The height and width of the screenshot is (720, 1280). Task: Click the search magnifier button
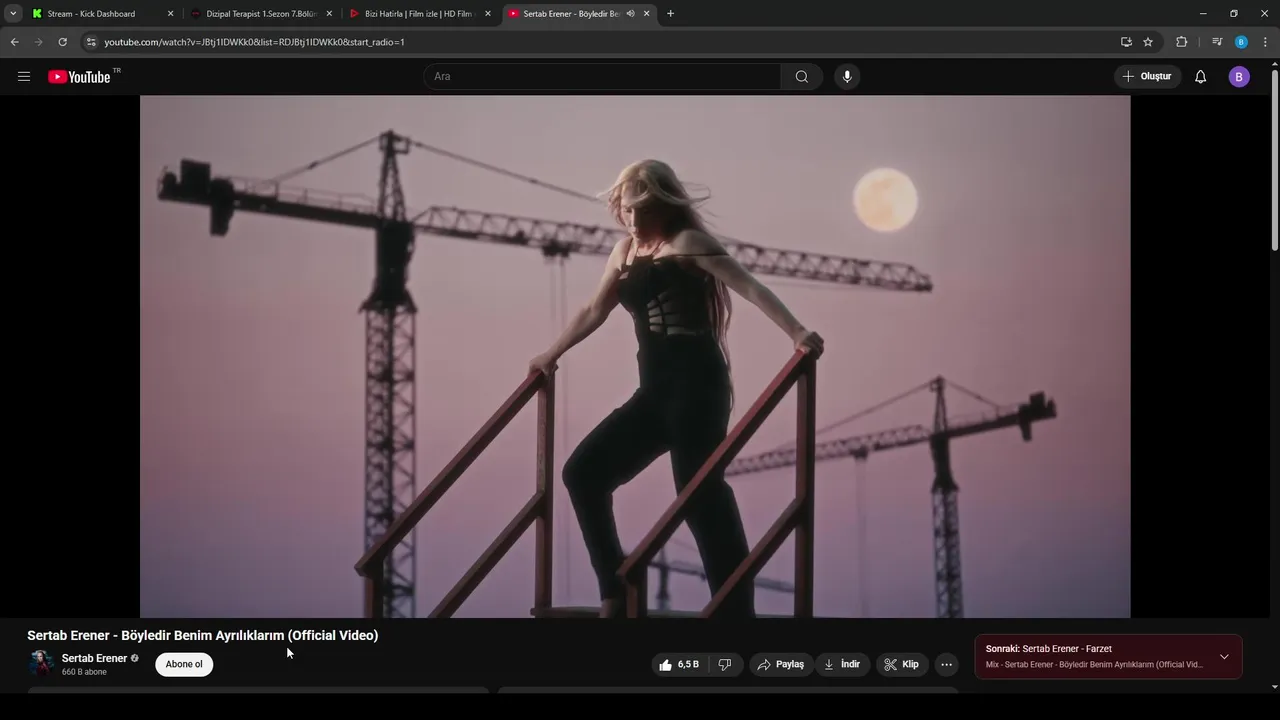[x=802, y=77]
